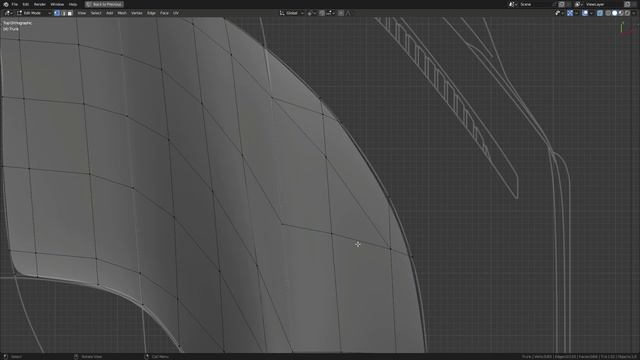640x360 pixels.
Task: Click the scene statistics in status bar
Action: 580,357
